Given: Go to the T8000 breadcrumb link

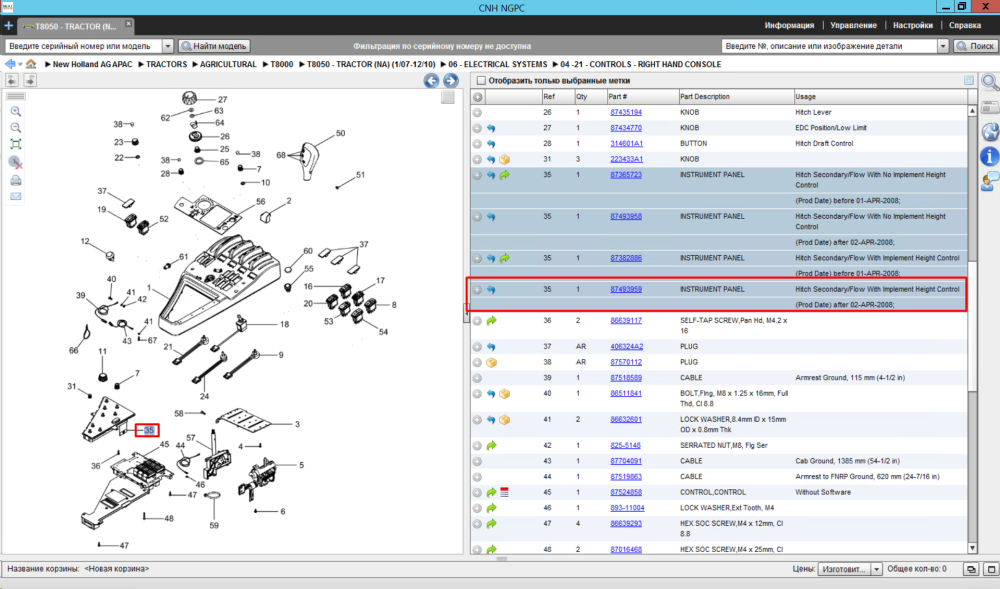Looking at the screenshot, I should pos(281,64).
